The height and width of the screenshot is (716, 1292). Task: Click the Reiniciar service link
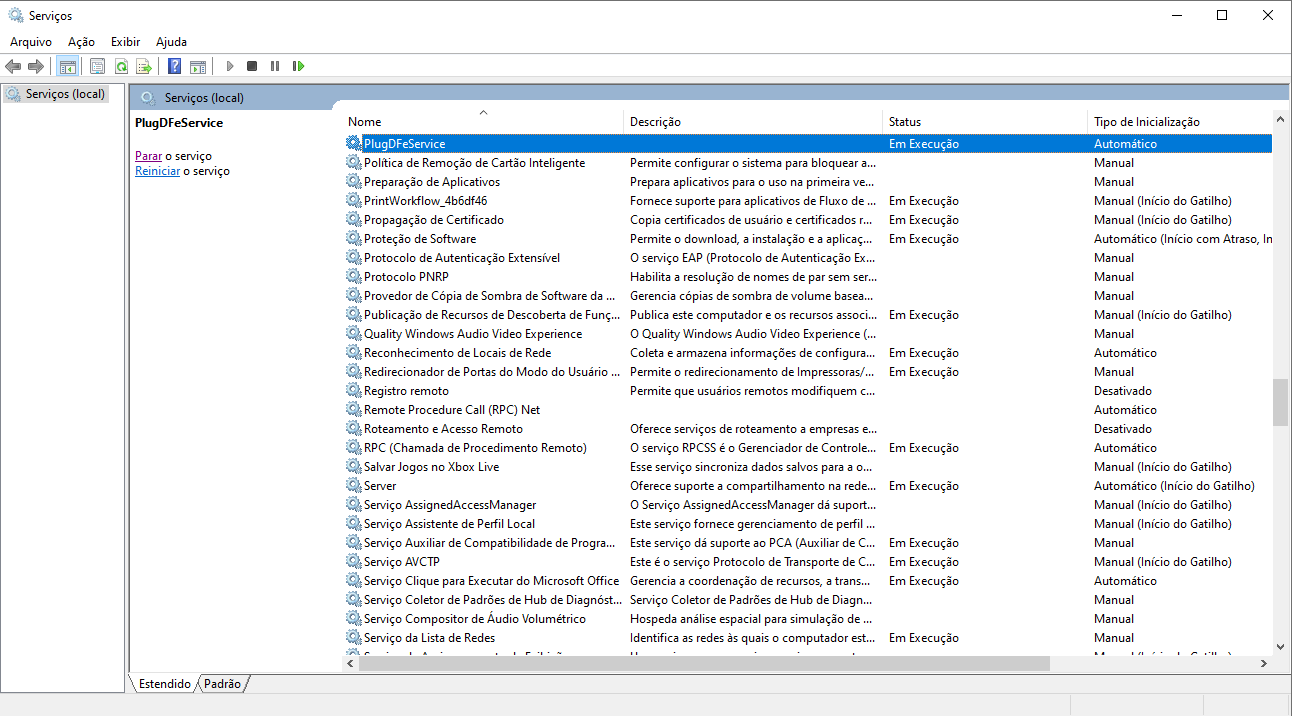pos(157,171)
